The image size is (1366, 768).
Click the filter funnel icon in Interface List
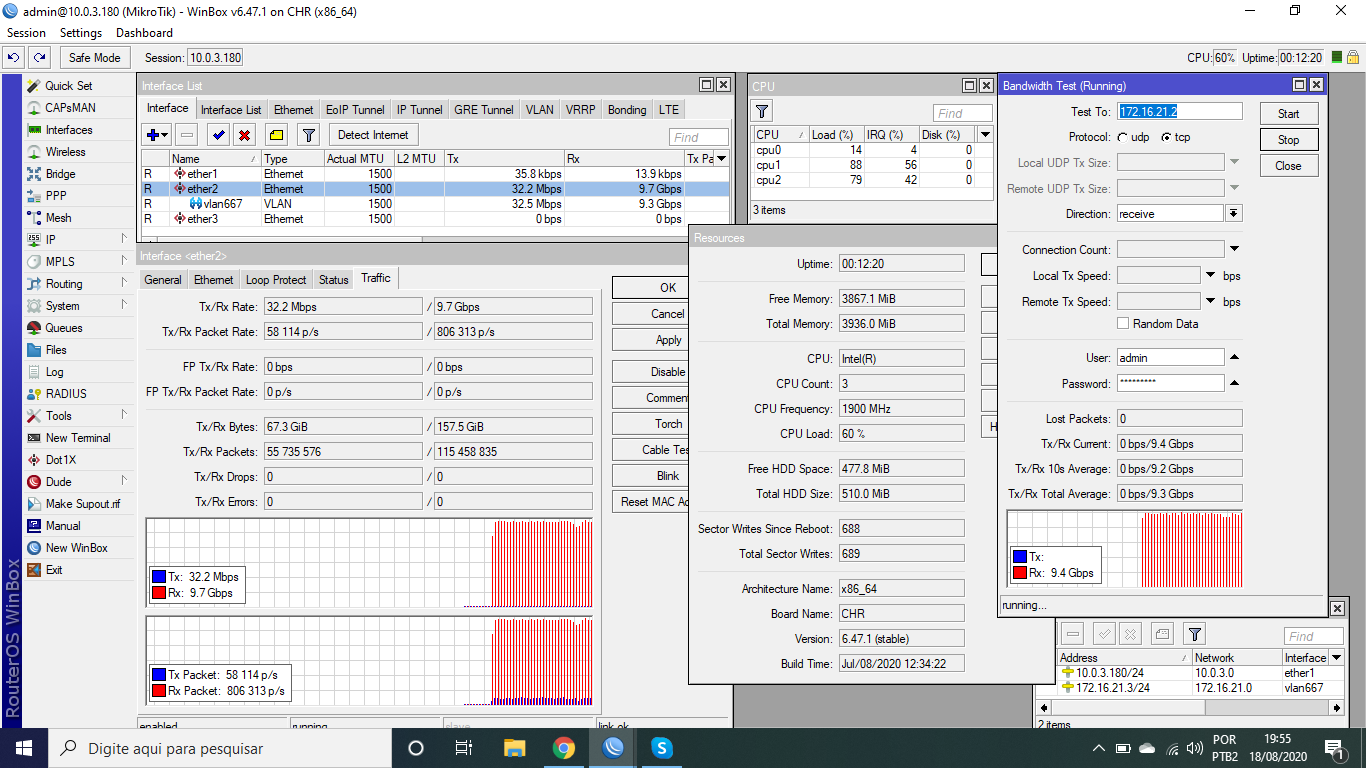[x=309, y=135]
